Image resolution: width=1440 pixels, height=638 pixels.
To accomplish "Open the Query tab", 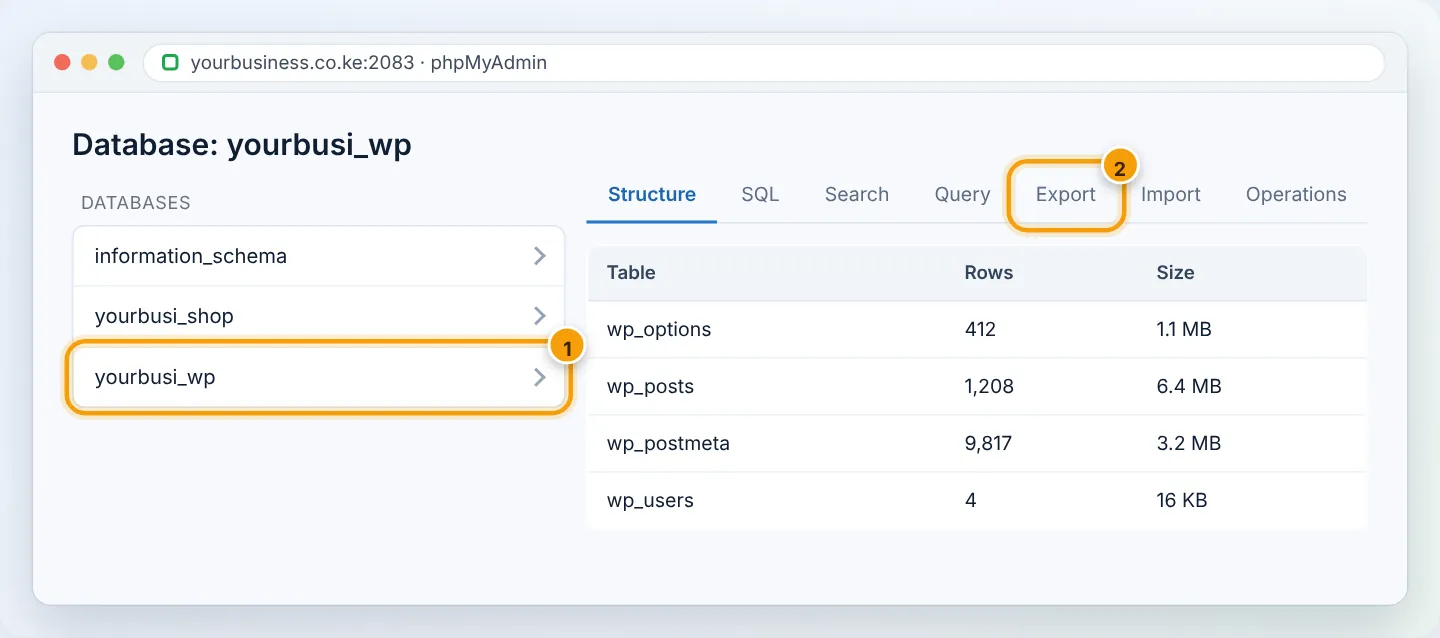I will (x=962, y=194).
